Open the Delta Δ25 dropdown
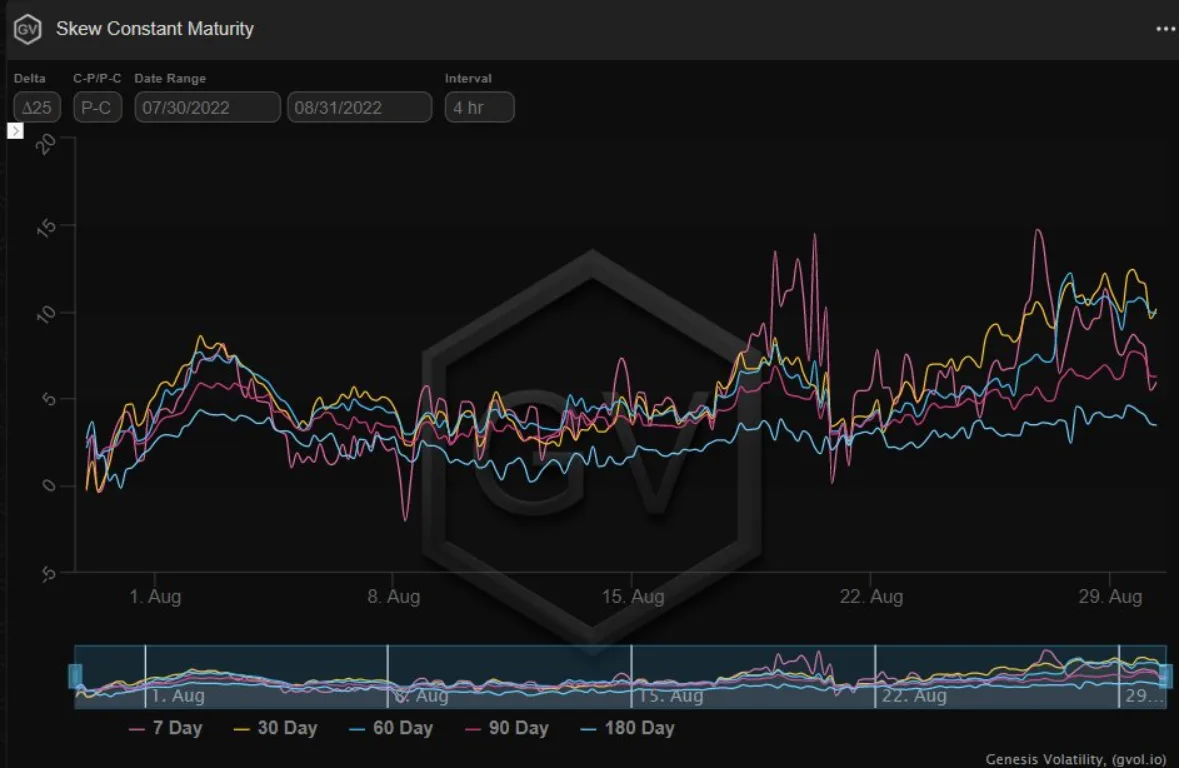 click(37, 107)
